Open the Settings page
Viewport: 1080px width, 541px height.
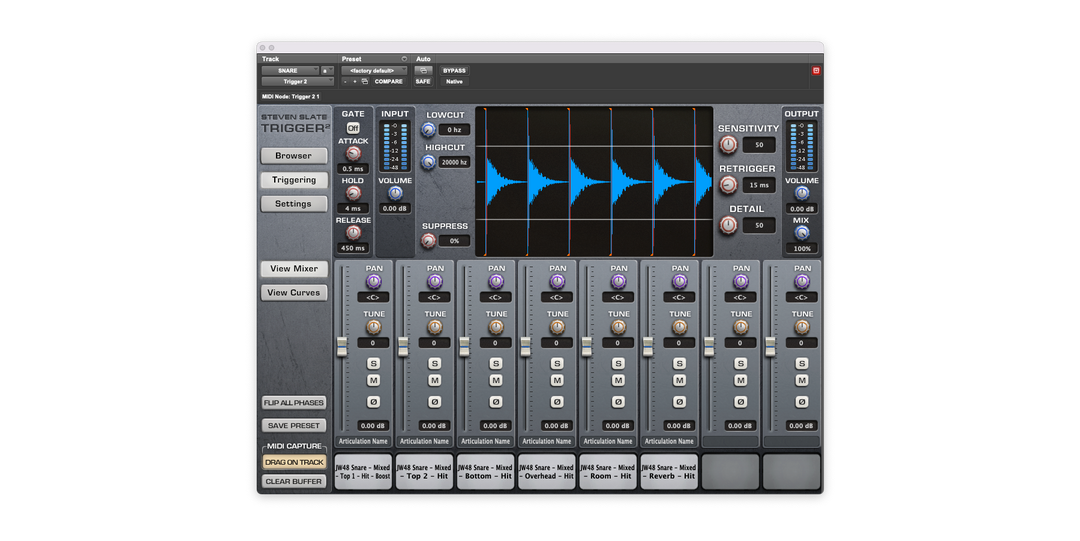293,204
